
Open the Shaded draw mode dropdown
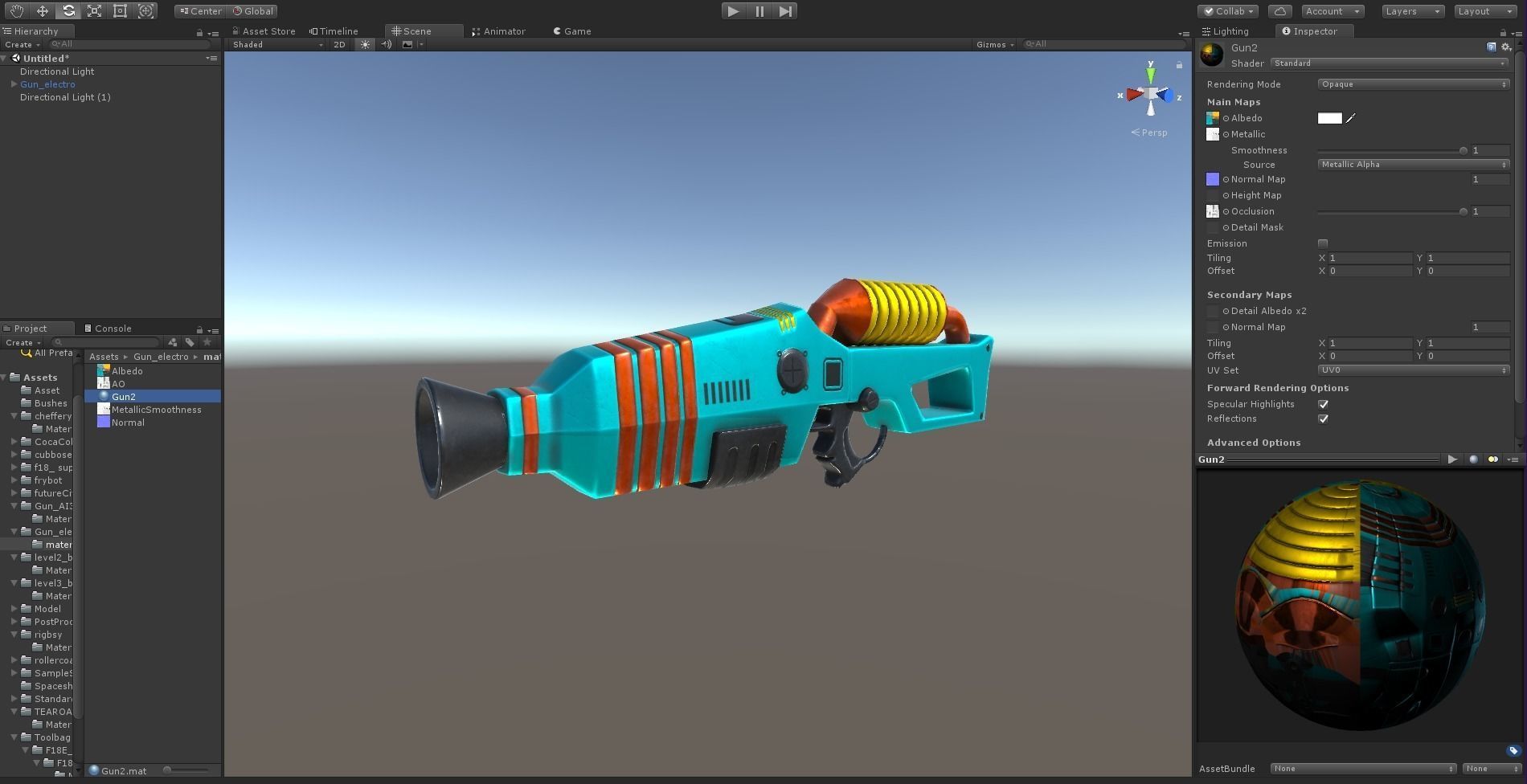click(277, 44)
